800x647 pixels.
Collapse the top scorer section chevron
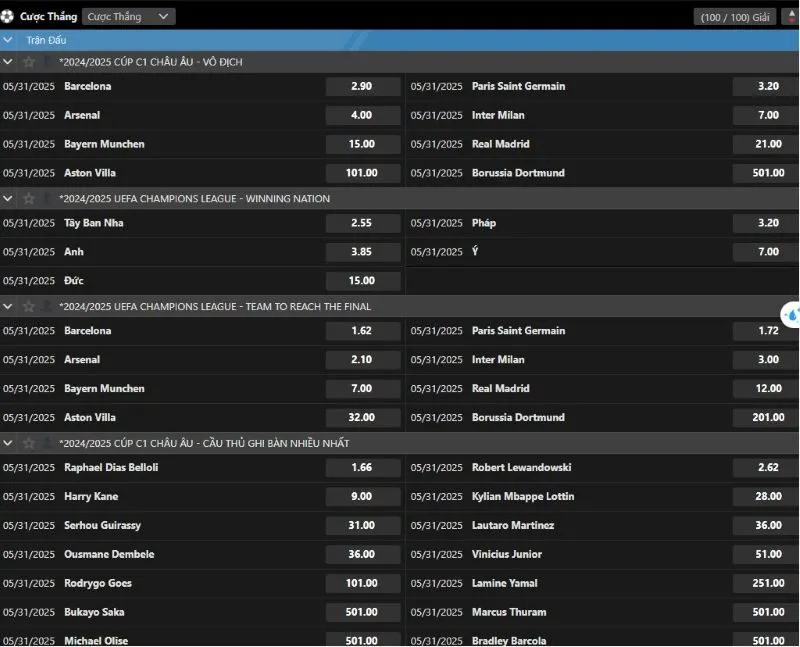tap(9, 443)
